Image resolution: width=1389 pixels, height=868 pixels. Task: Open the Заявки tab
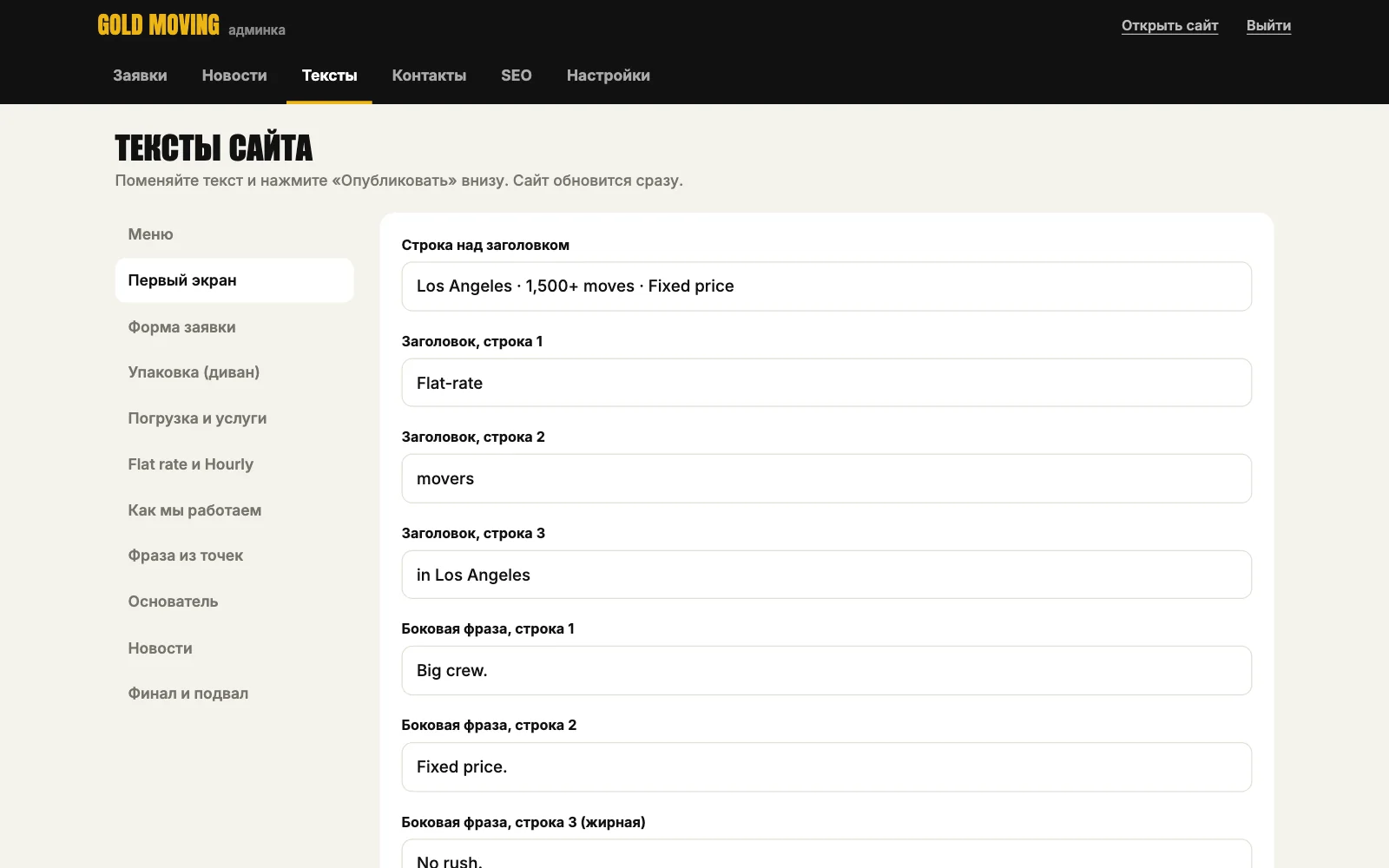point(140,76)
